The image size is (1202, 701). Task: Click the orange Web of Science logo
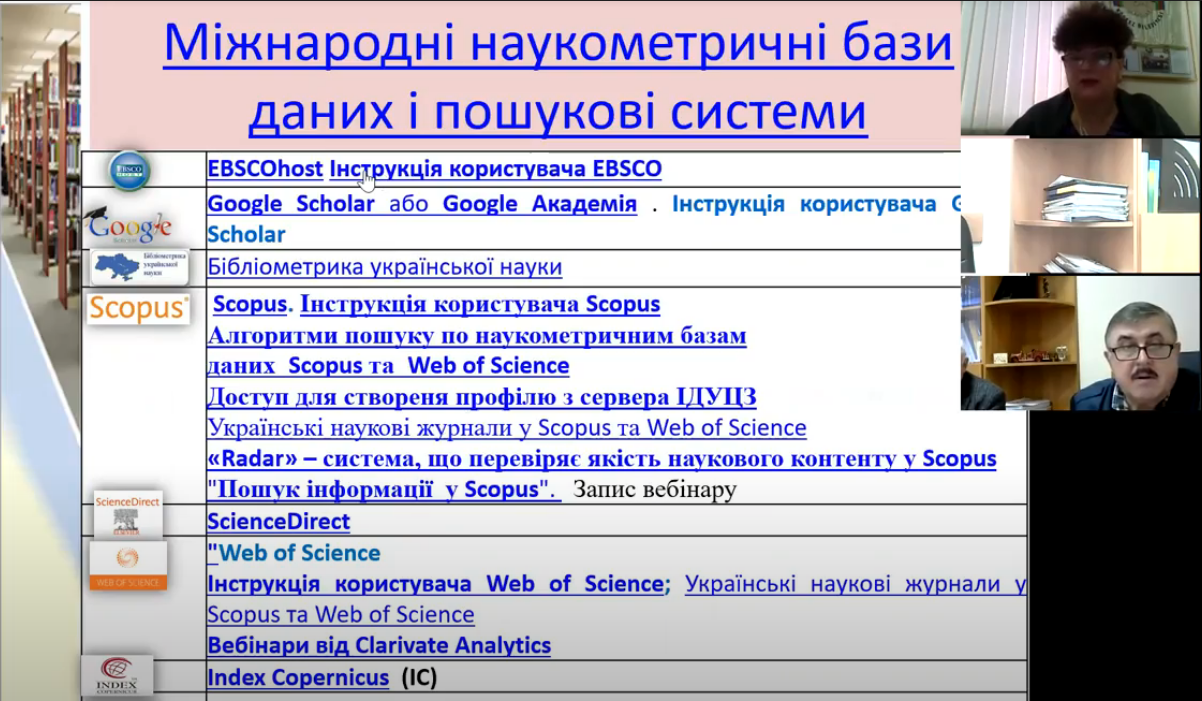click(127, 566)
